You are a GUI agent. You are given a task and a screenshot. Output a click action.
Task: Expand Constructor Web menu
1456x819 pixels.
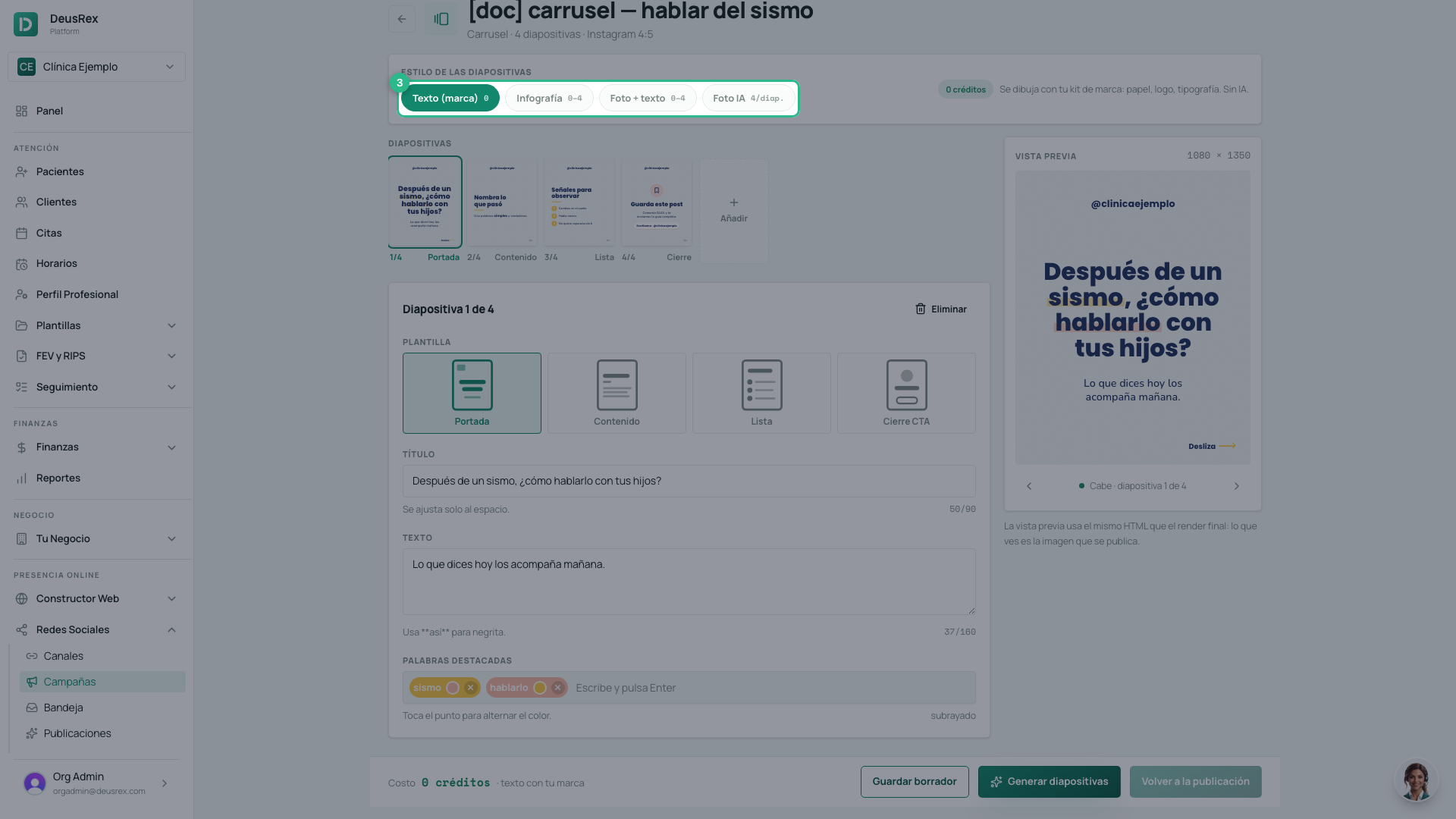click(96, 598)
